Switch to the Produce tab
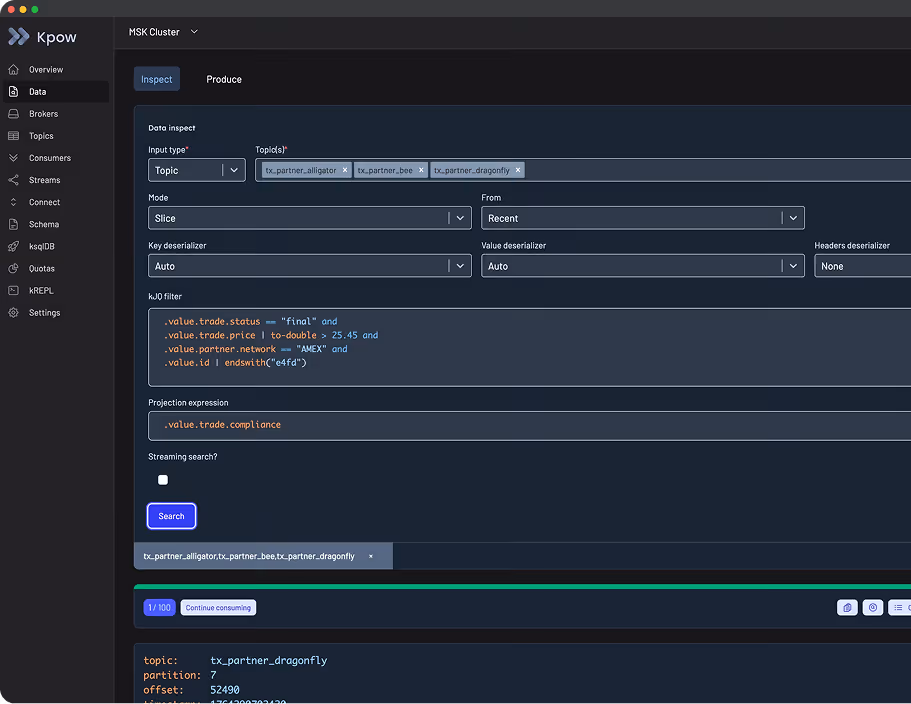 coord(224,79)
